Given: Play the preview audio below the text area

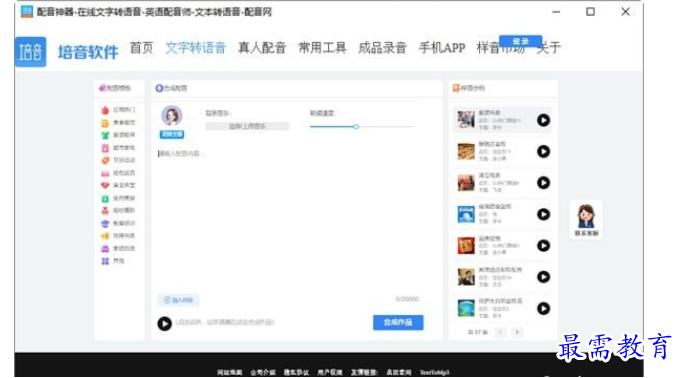Looking at the screenshot, I should tap(164, 323).
